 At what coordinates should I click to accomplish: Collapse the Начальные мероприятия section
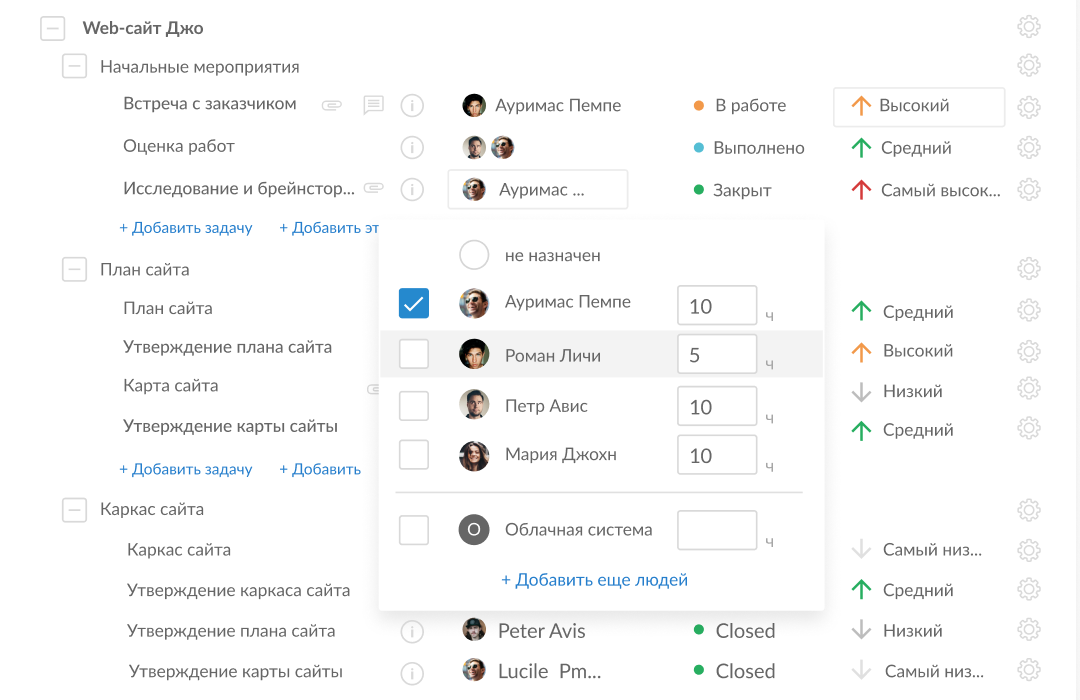[75, 67]
